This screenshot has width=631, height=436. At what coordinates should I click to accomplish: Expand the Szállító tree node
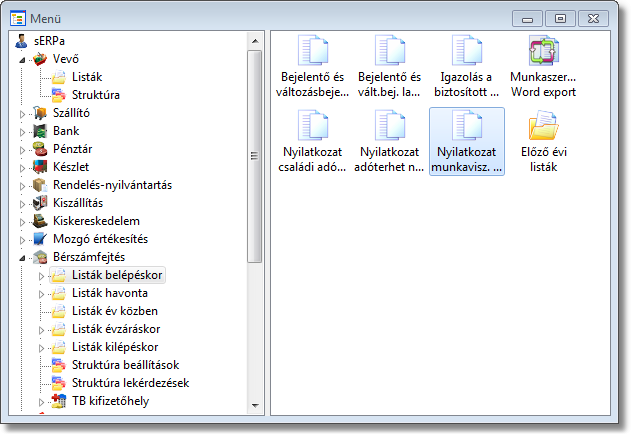[23, 114]
